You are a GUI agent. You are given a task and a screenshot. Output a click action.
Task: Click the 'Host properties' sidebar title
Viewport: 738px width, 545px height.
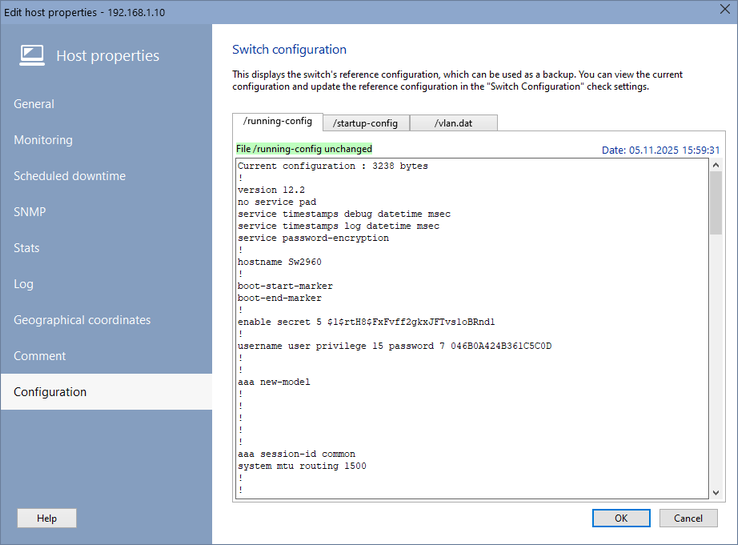(x=108, y=56)
